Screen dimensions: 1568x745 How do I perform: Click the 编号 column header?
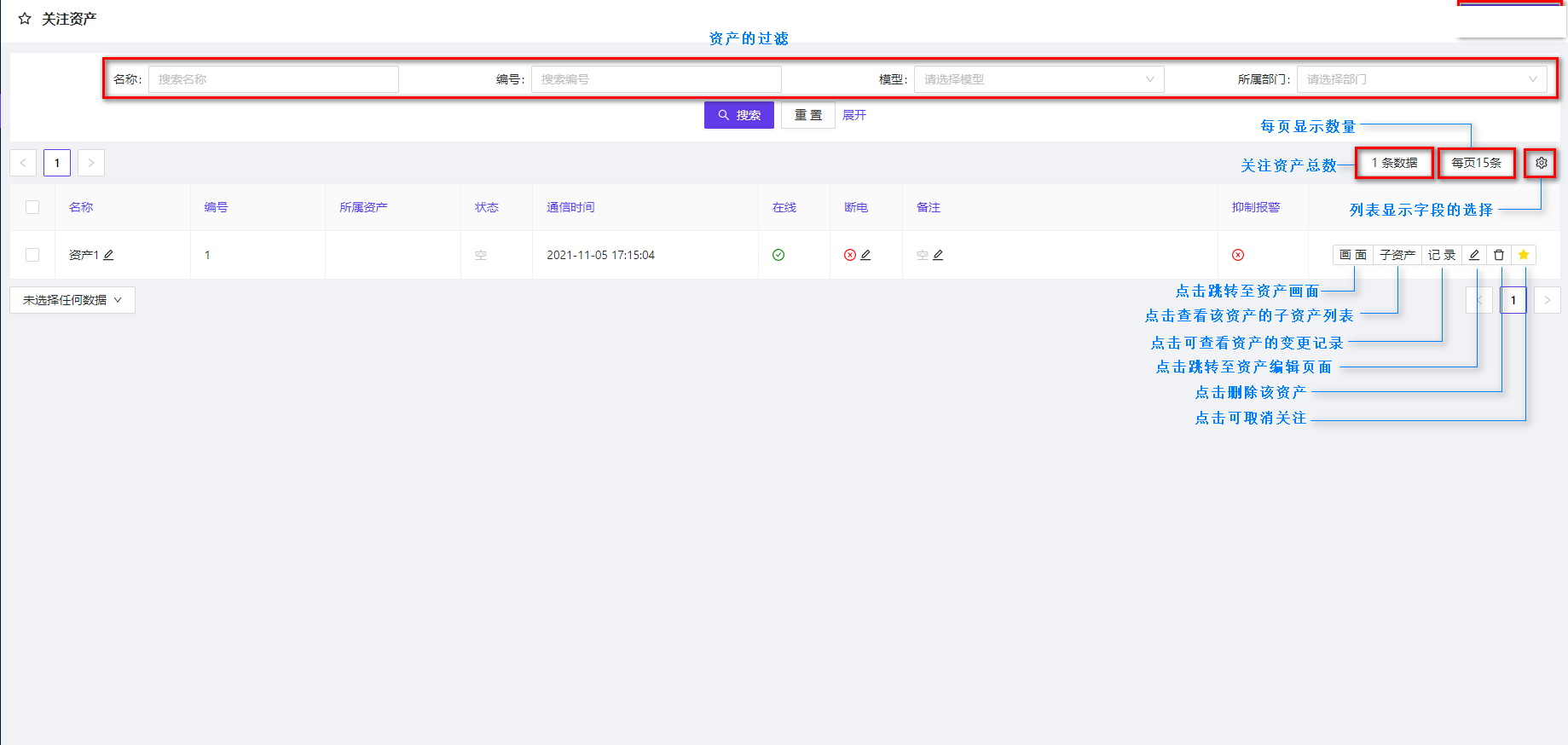217,207
